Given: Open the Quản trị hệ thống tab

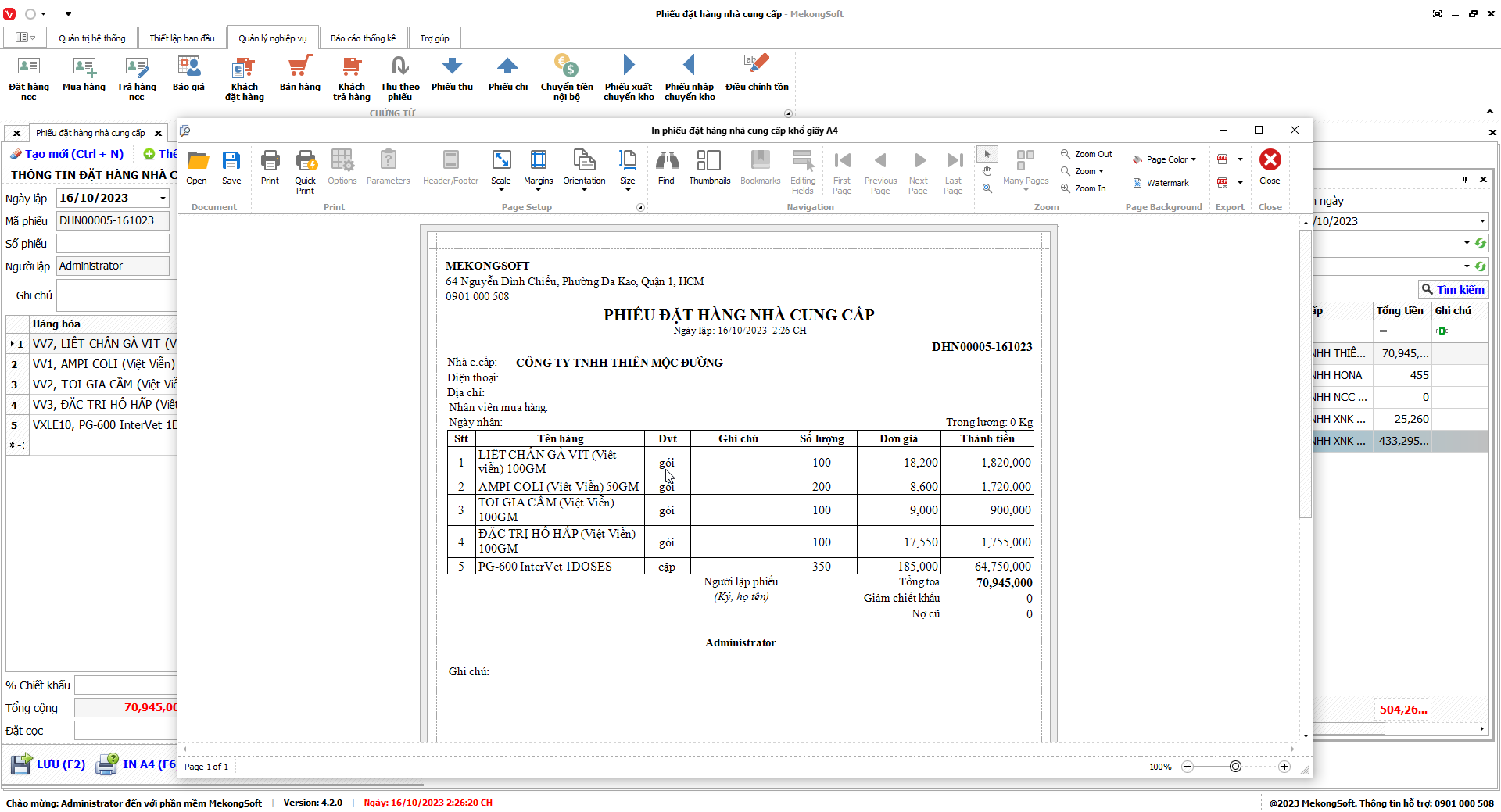Looking at the screenshot, I should pyautogui.click(x=91, y=38).
